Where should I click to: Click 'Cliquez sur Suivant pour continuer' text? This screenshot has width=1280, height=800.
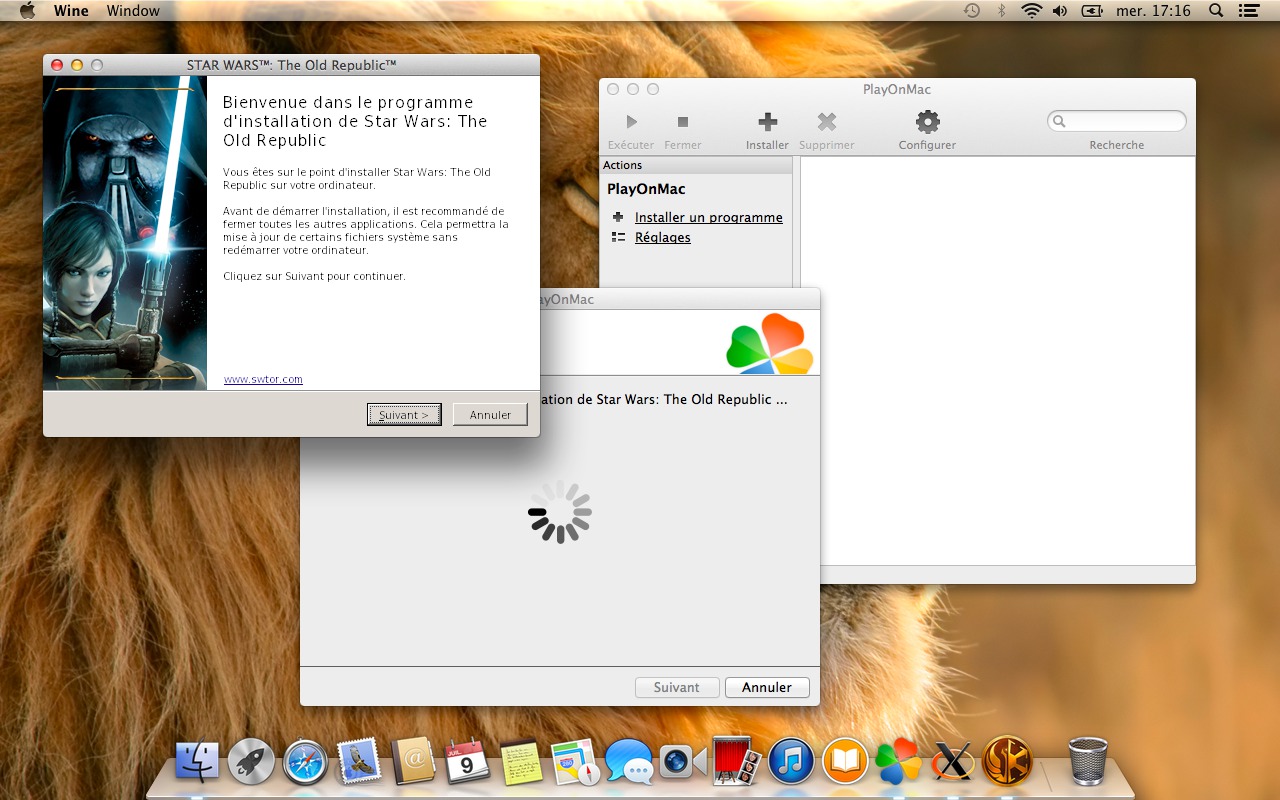tap(314, 276)
